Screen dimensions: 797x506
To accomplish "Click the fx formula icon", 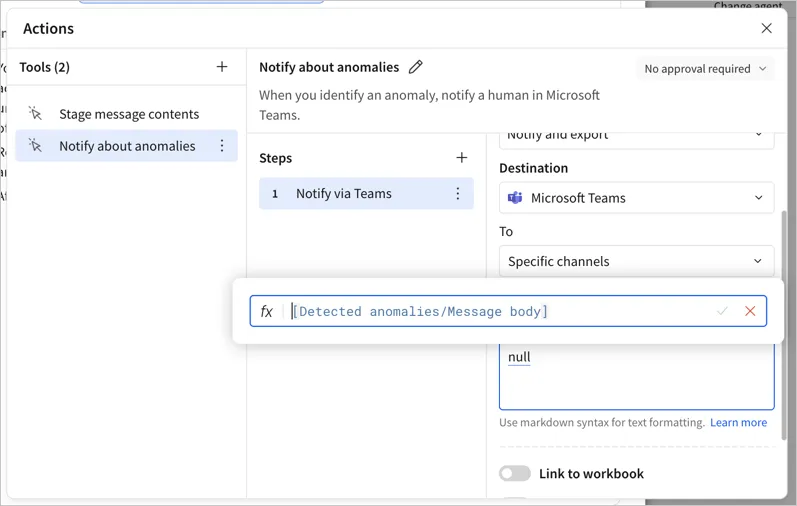I will click(266, 311).
